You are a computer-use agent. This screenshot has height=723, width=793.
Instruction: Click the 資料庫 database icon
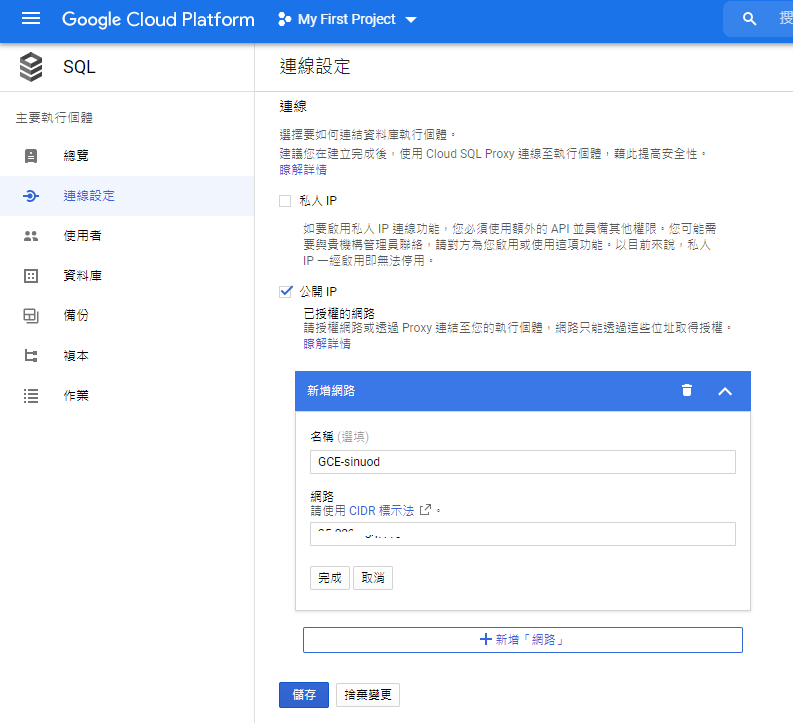[31, 276]
